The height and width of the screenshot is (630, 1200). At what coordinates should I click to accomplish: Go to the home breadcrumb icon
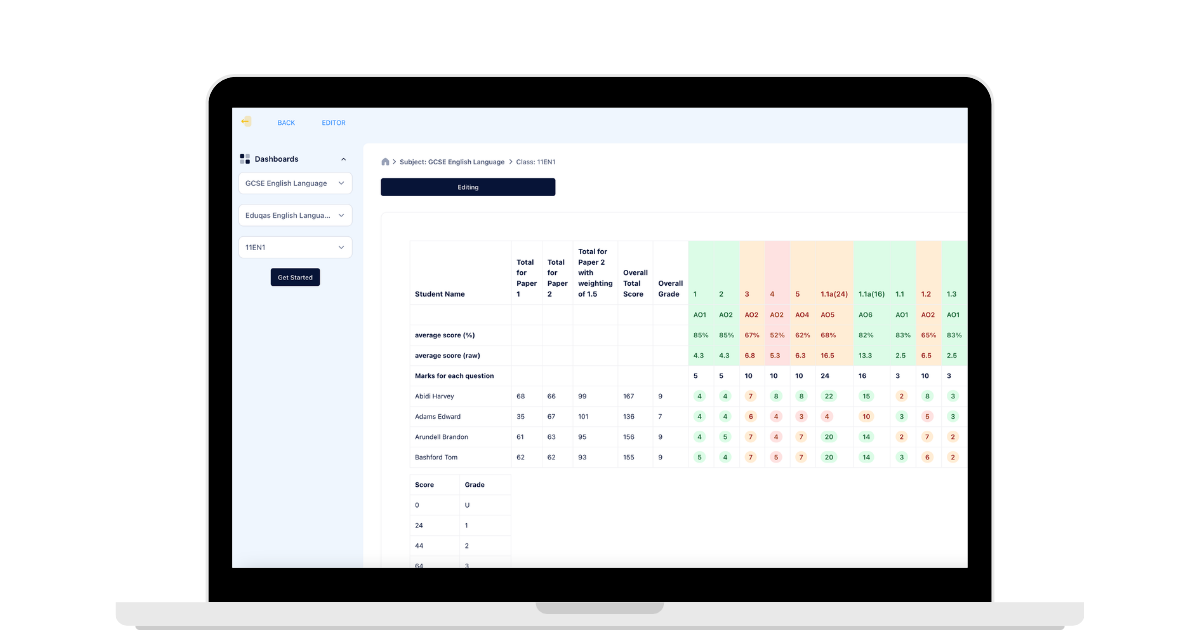click(385, 162)
